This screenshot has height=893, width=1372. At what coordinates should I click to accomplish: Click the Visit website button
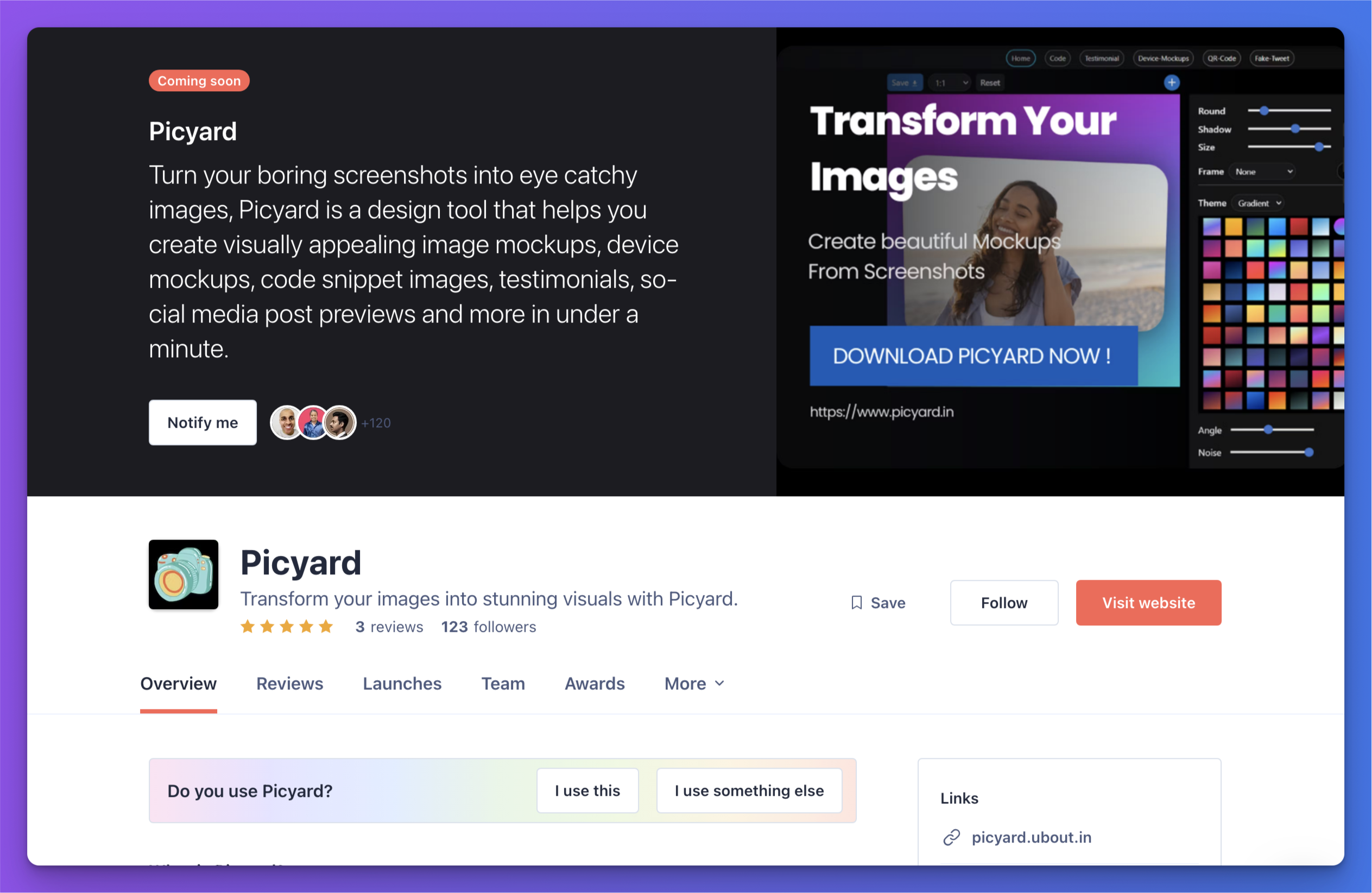[x=1148, y=603]
